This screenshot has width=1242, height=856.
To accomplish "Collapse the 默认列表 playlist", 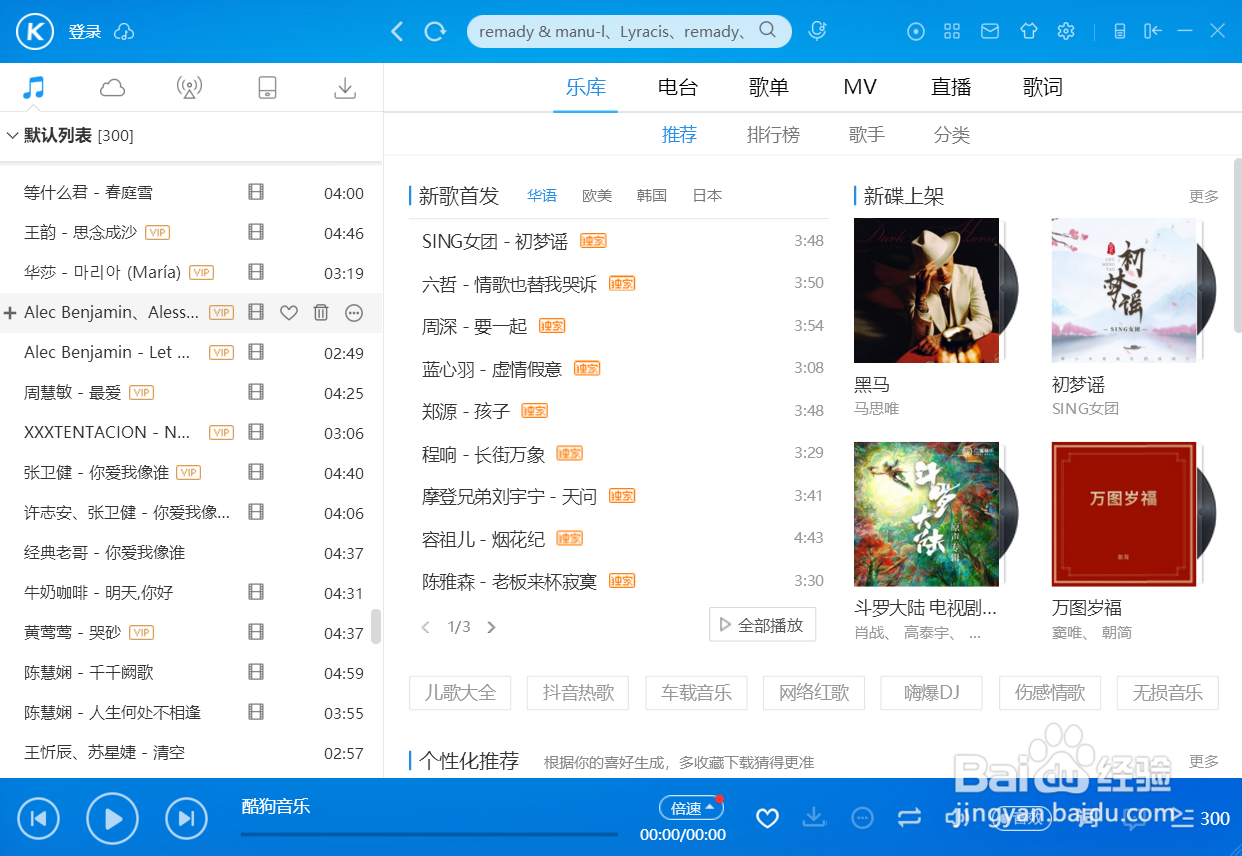I will (13, 135).
